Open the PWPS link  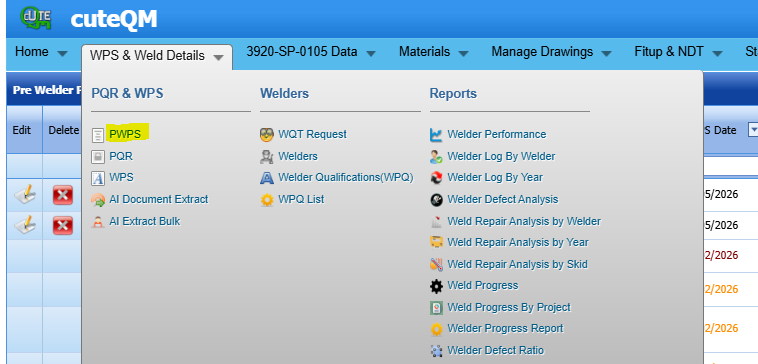tap(125, 134)
